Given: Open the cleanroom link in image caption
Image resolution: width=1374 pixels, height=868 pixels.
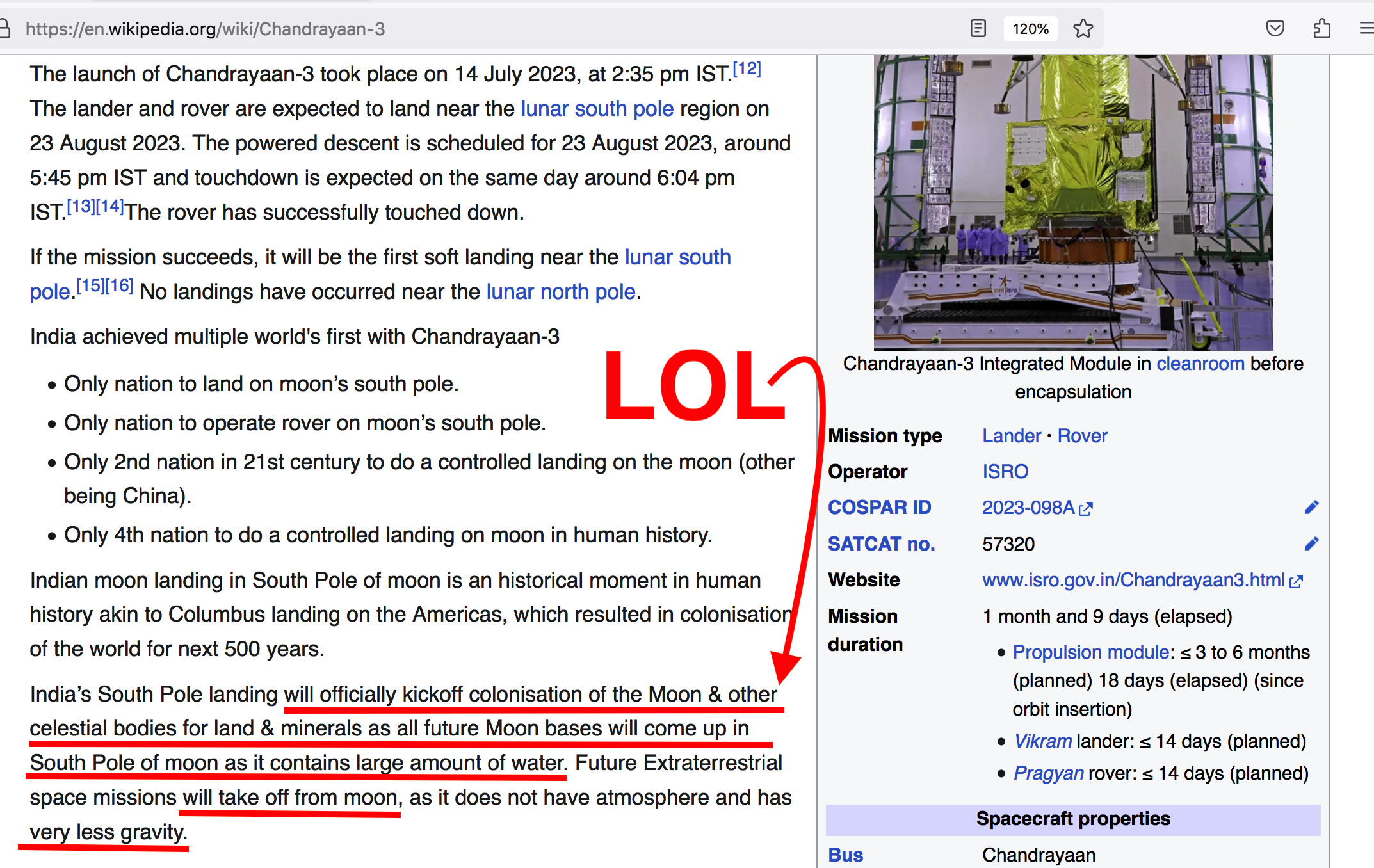Looking at the screenshot, I should pyautogui.click(x=1200, y=364).
